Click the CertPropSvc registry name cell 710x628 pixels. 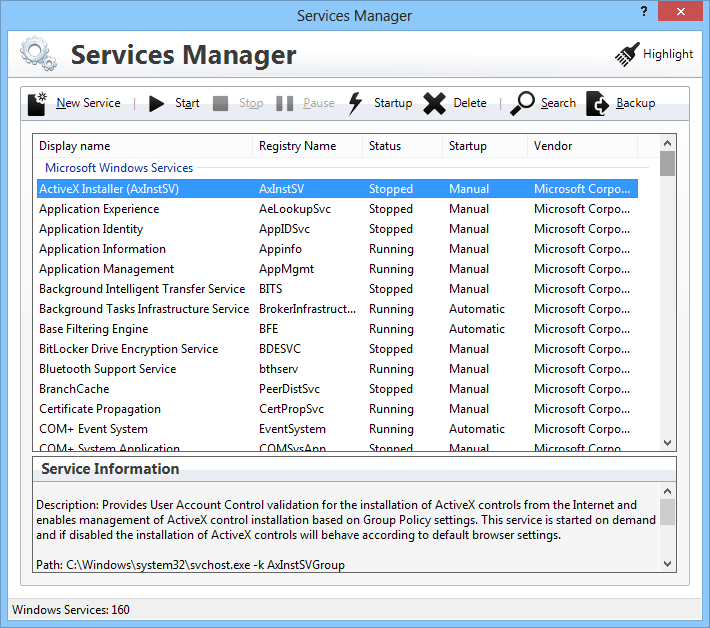point(291,409)
